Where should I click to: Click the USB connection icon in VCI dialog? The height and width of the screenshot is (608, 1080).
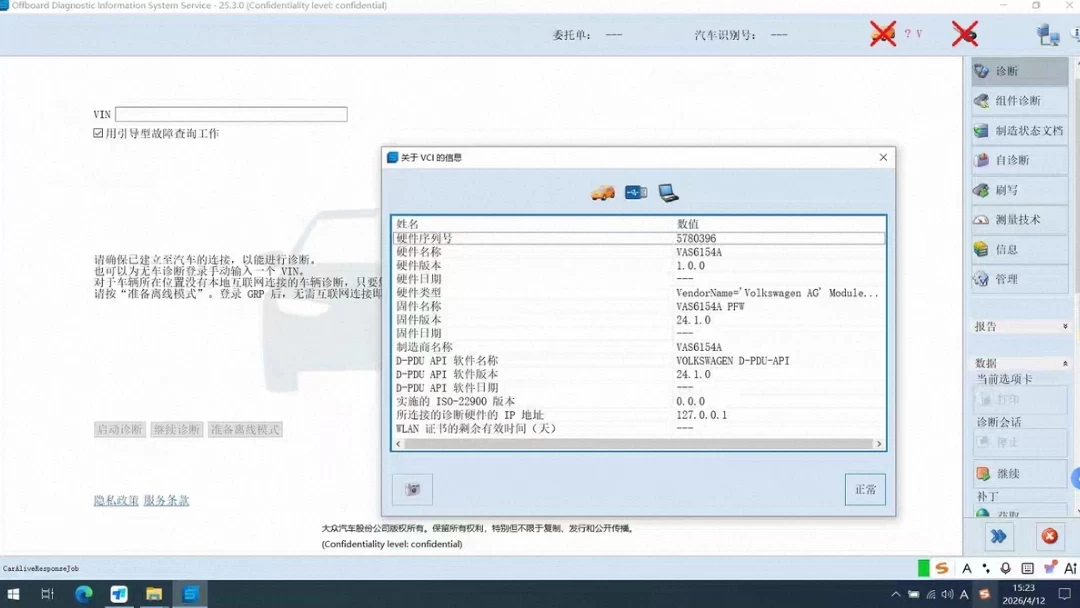tap(636, 192)
